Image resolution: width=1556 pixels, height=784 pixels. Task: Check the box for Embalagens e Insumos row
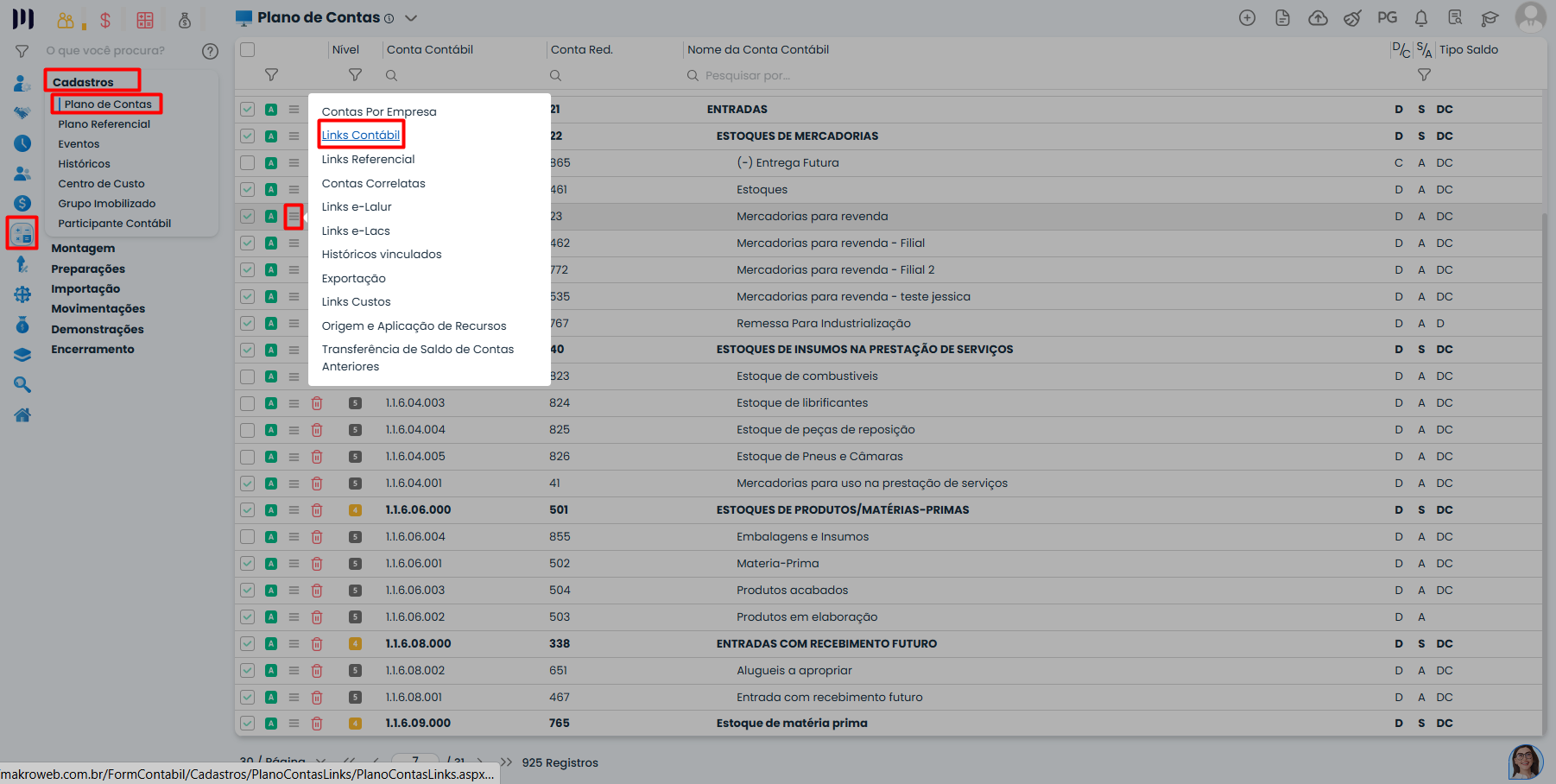[x=248, y=537]
